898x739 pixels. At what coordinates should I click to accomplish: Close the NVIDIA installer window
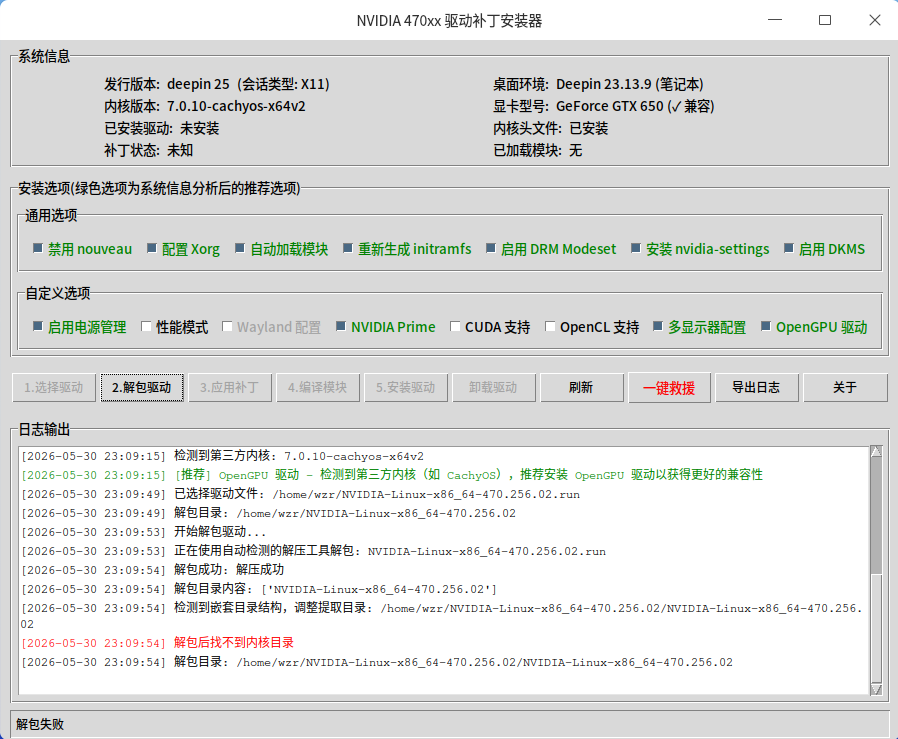click(875, 20)
